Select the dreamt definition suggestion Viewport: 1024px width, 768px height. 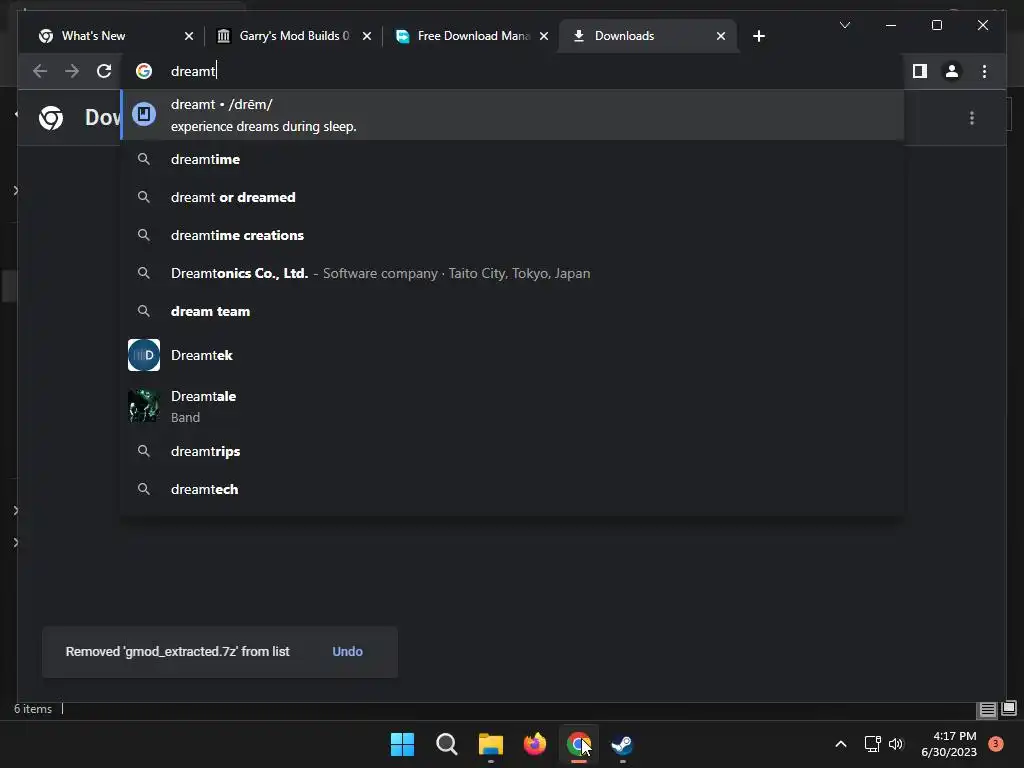513,115
